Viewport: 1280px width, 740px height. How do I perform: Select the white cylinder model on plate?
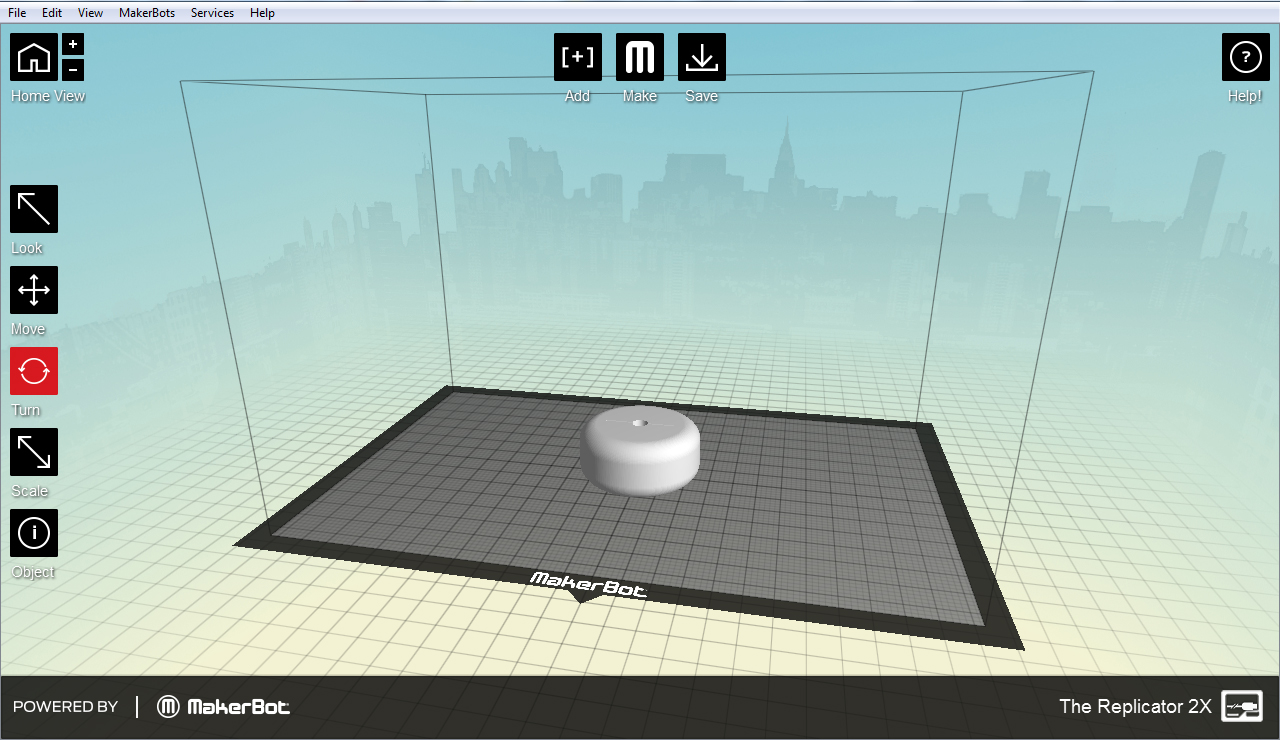pos(640,450)
